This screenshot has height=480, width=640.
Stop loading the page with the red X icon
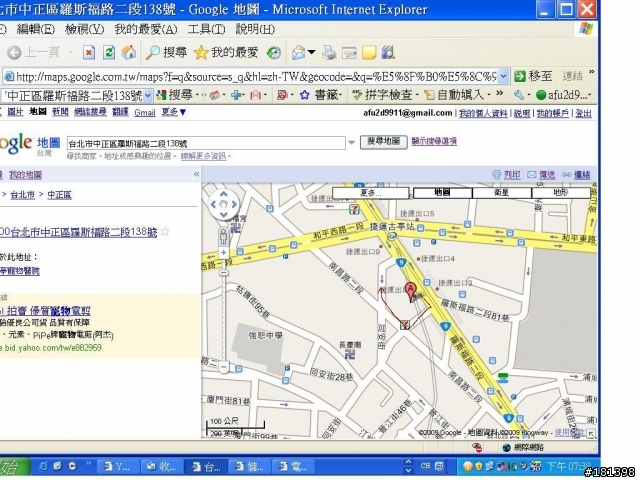pos(89,52)
